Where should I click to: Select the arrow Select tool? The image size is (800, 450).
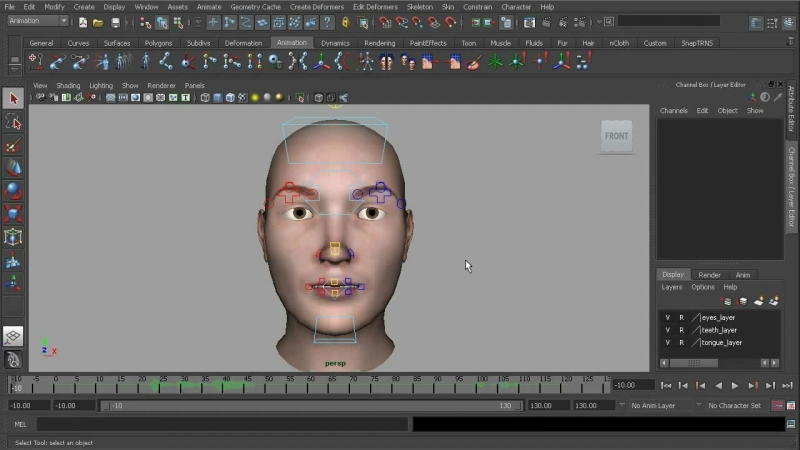(x=13, y=98)
